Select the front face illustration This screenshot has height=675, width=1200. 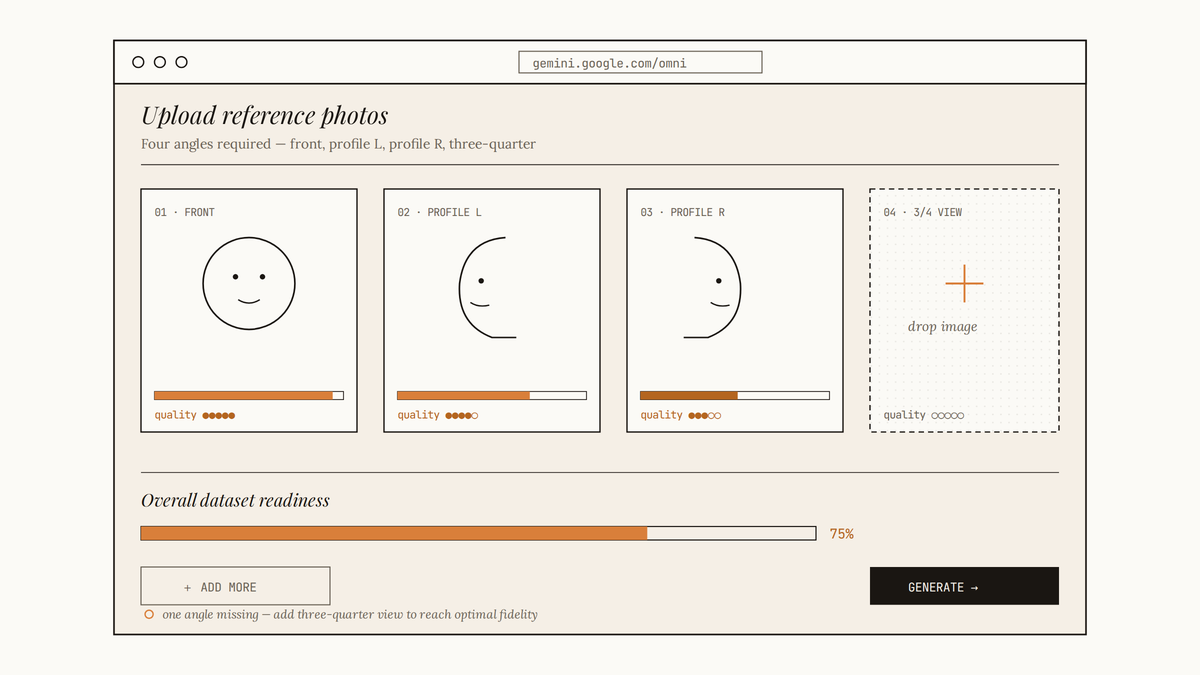pyautogui.click(x=249, y=284)
